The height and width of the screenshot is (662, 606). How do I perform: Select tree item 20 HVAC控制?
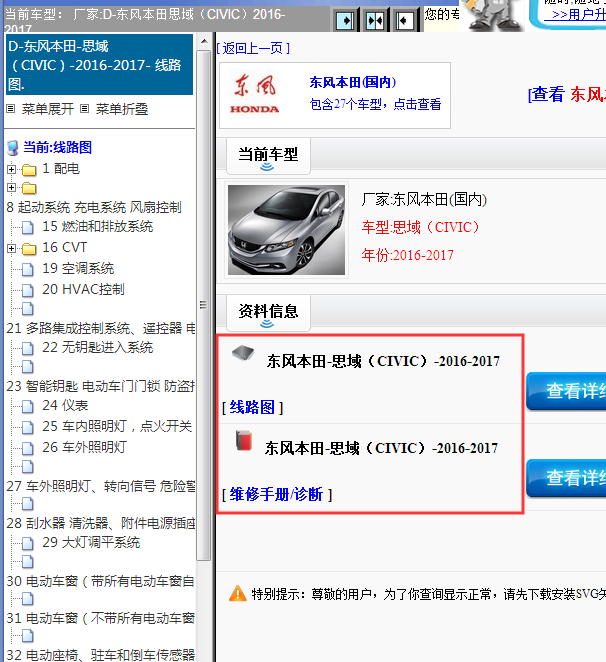pos(83,290)
